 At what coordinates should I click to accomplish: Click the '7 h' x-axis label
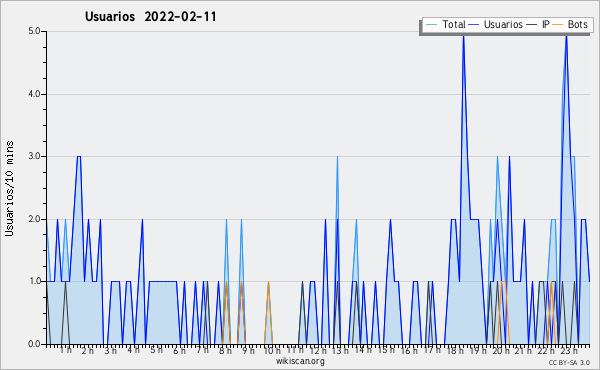pyautogui.click(x=202, y=350)
